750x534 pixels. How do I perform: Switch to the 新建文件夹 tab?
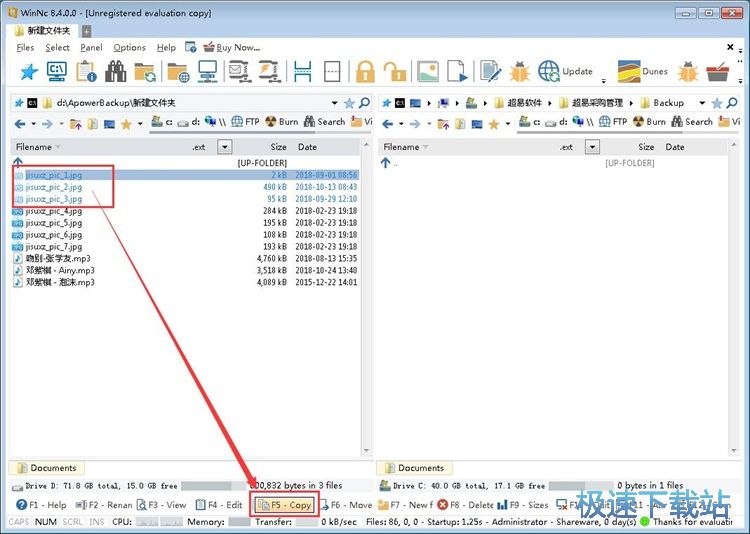point(43,31)
